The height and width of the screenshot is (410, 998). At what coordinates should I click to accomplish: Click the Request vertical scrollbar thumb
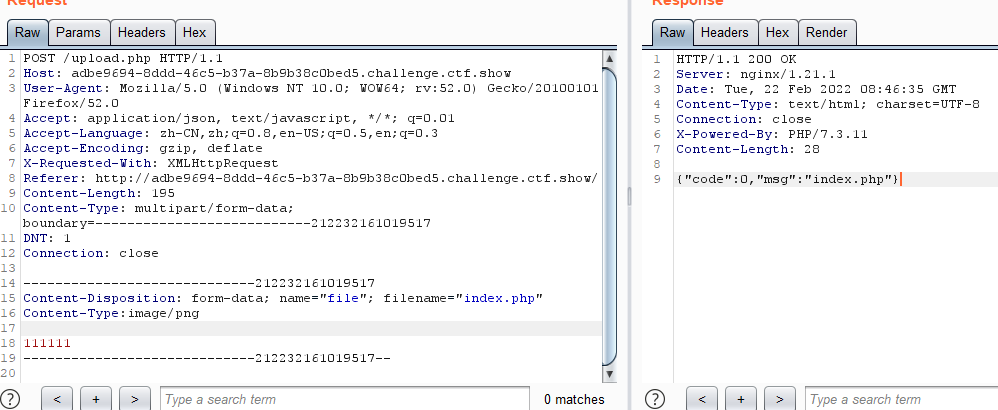(609, 216)
